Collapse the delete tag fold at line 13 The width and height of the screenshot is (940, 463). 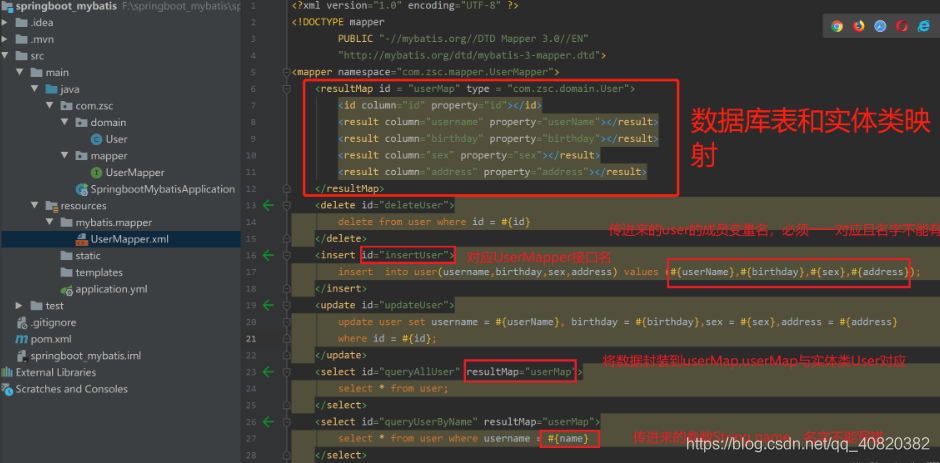click(x=287, y=205)
